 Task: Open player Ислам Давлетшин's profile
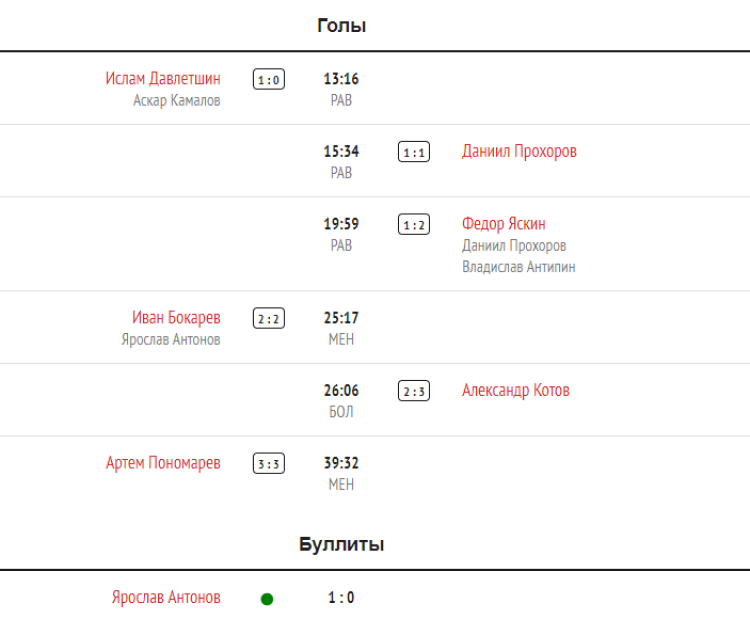(163, 79)
